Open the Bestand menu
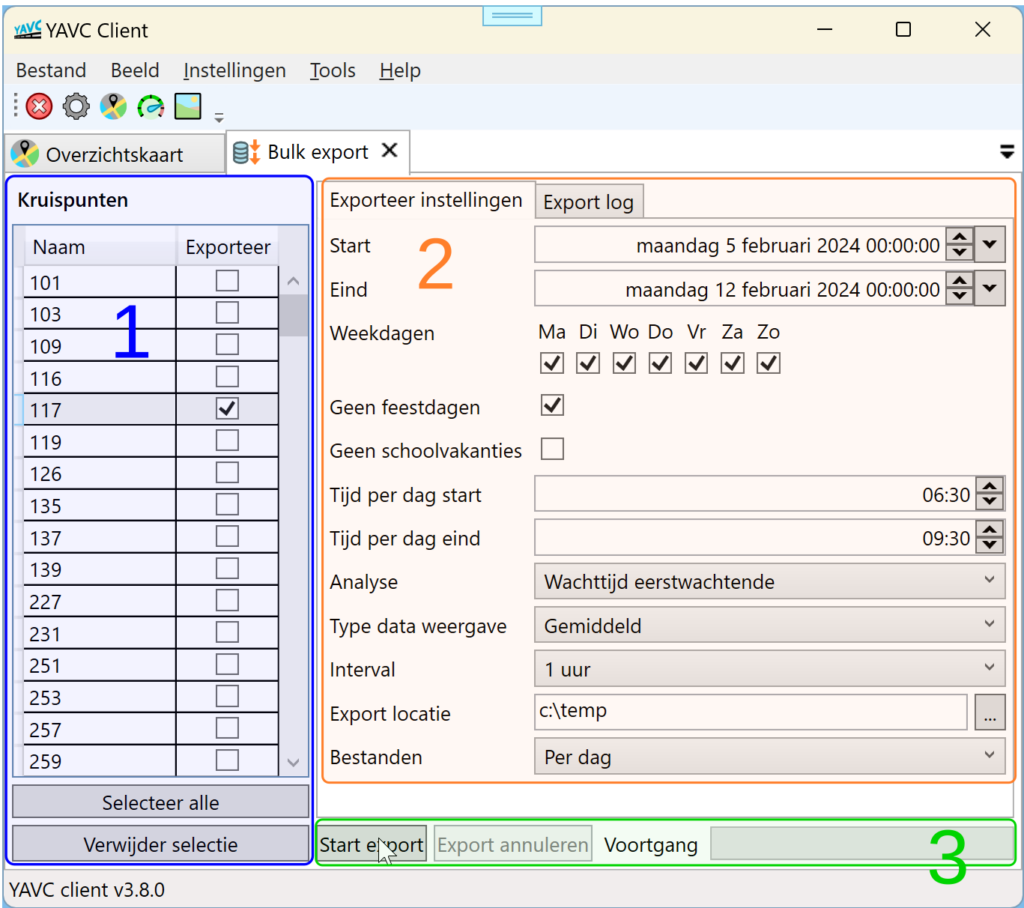Image resolution: width=1024 pixels, height=908 pixels. (51, 71)
